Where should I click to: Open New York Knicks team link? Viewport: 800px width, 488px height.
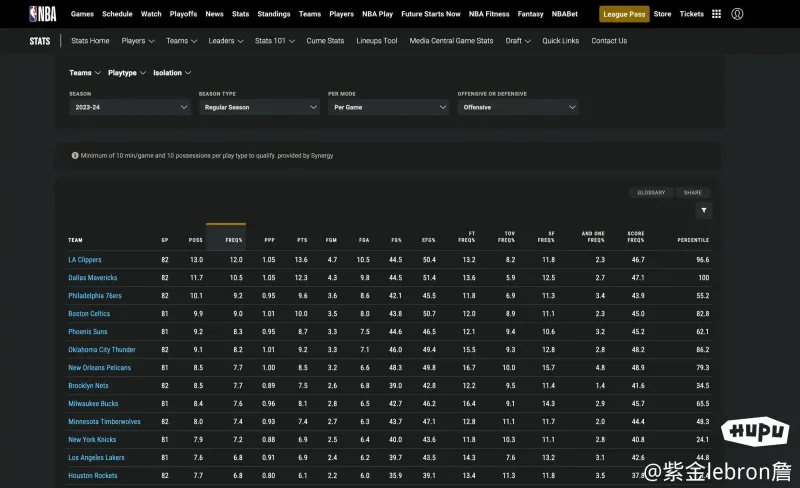pos(92,440)
